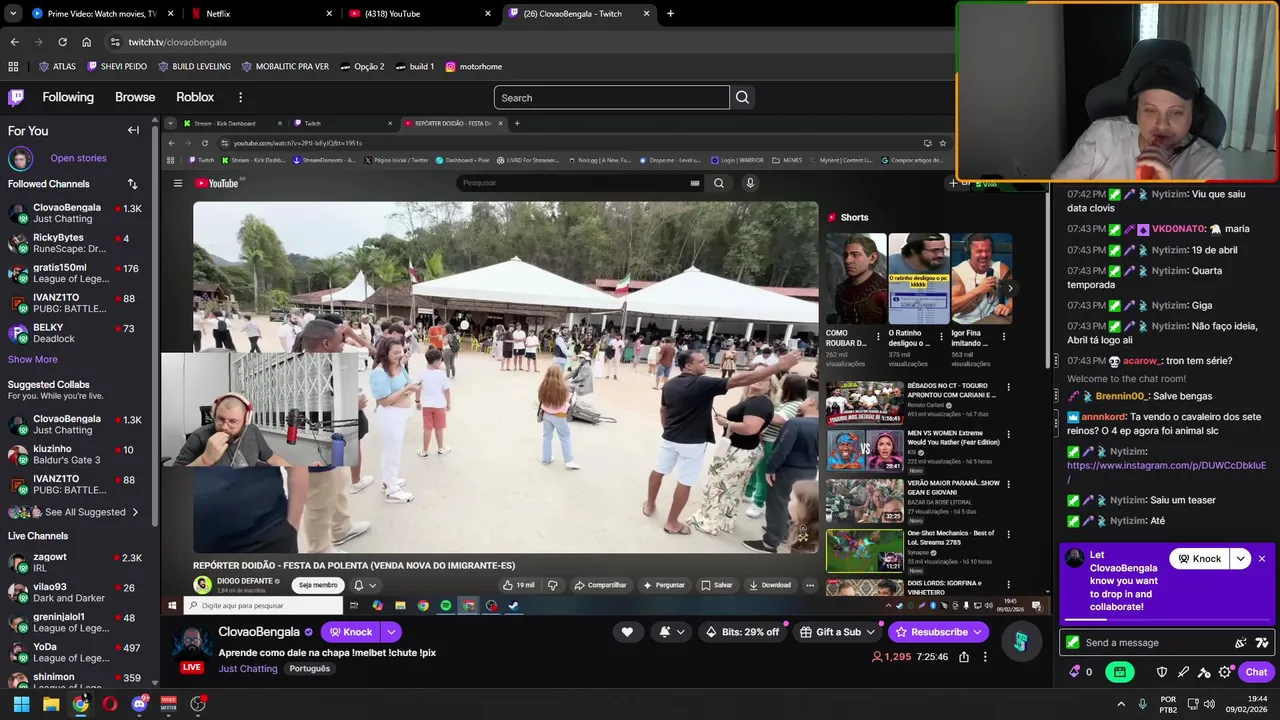
Task: Open the Browse navigation item
Action: [x=135, y=97]
